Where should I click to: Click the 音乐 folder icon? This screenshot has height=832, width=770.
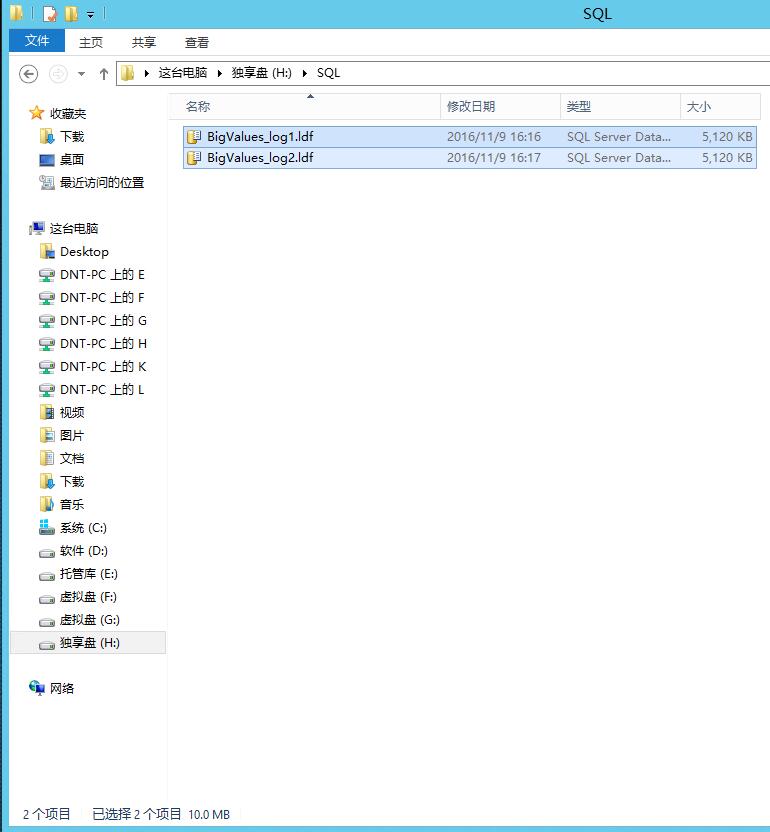coord(47,504)
